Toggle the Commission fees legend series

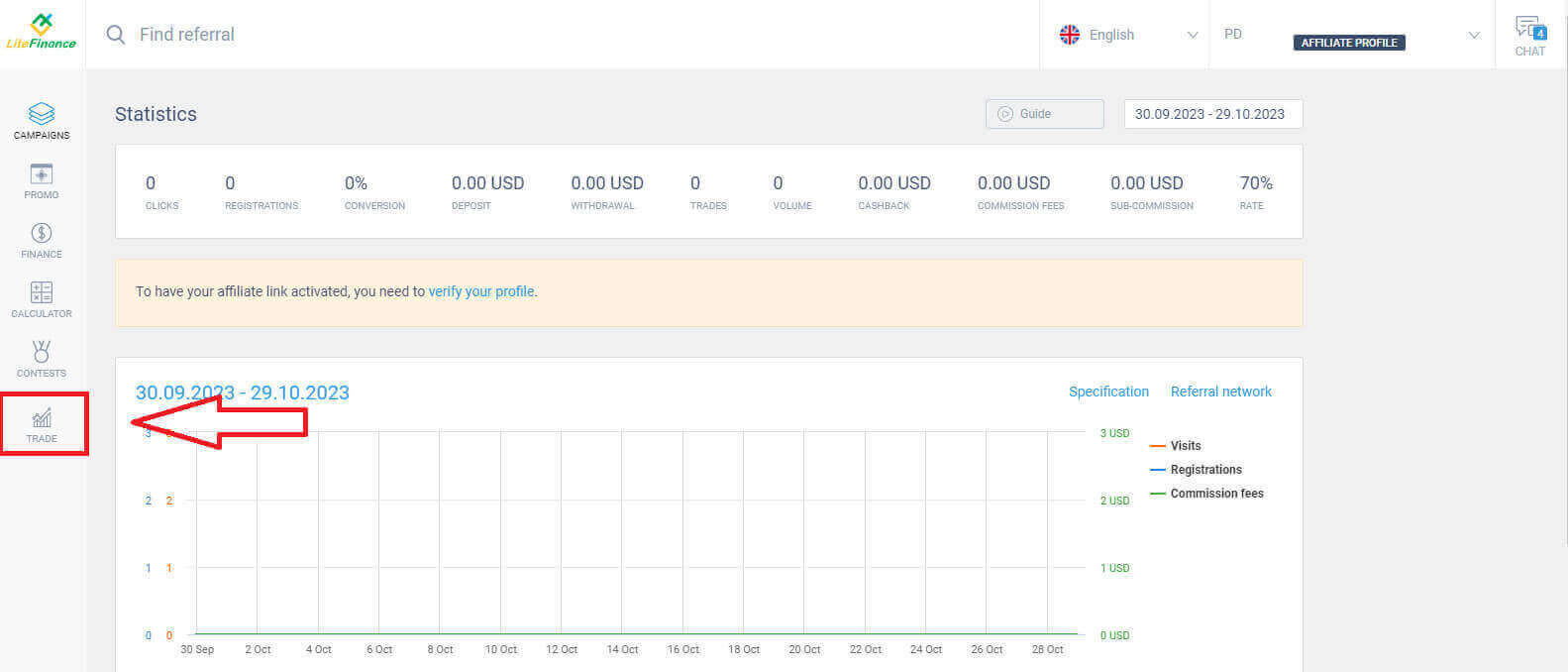pos(1216,494)
